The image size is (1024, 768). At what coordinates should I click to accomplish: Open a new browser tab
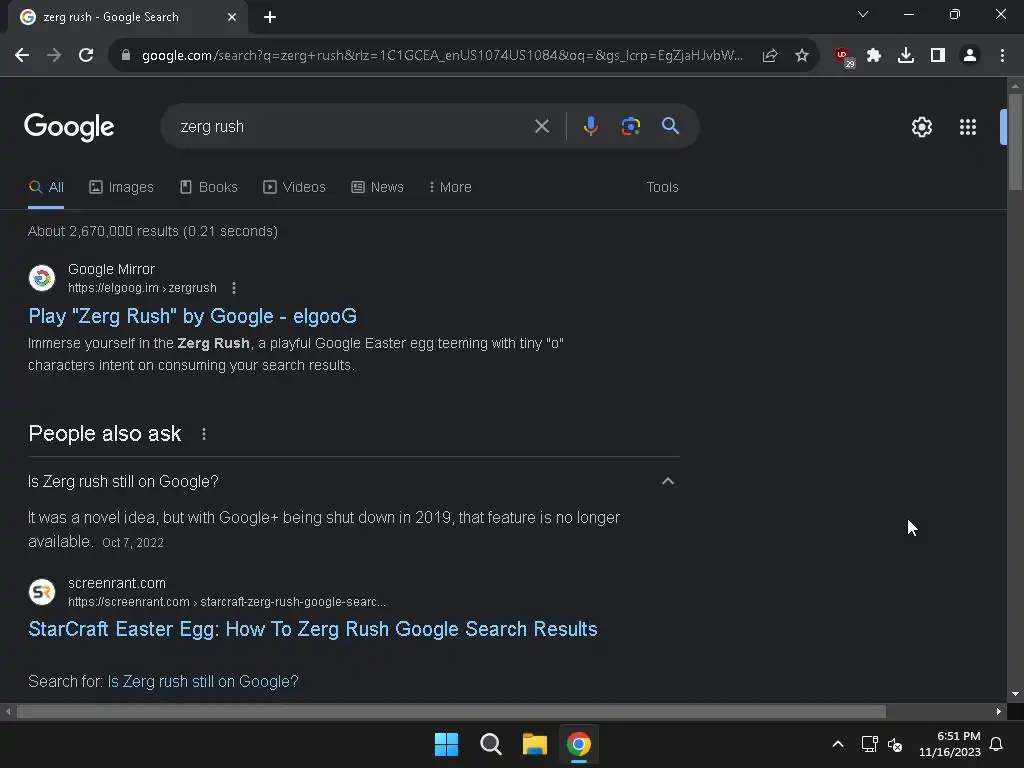coord(270,18)
